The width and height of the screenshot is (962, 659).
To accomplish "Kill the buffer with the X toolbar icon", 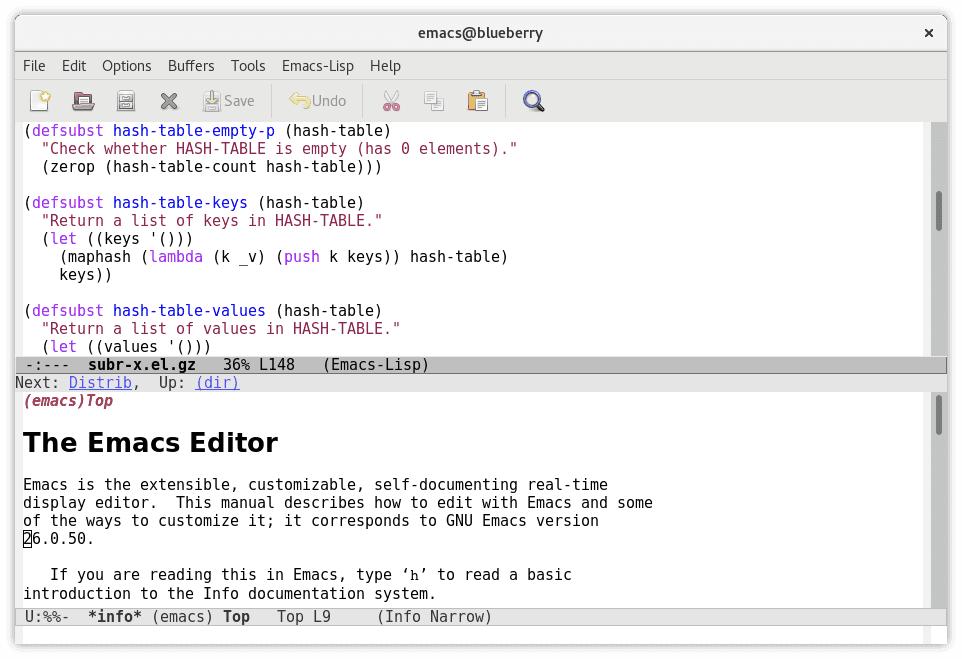I will point(169,101).
